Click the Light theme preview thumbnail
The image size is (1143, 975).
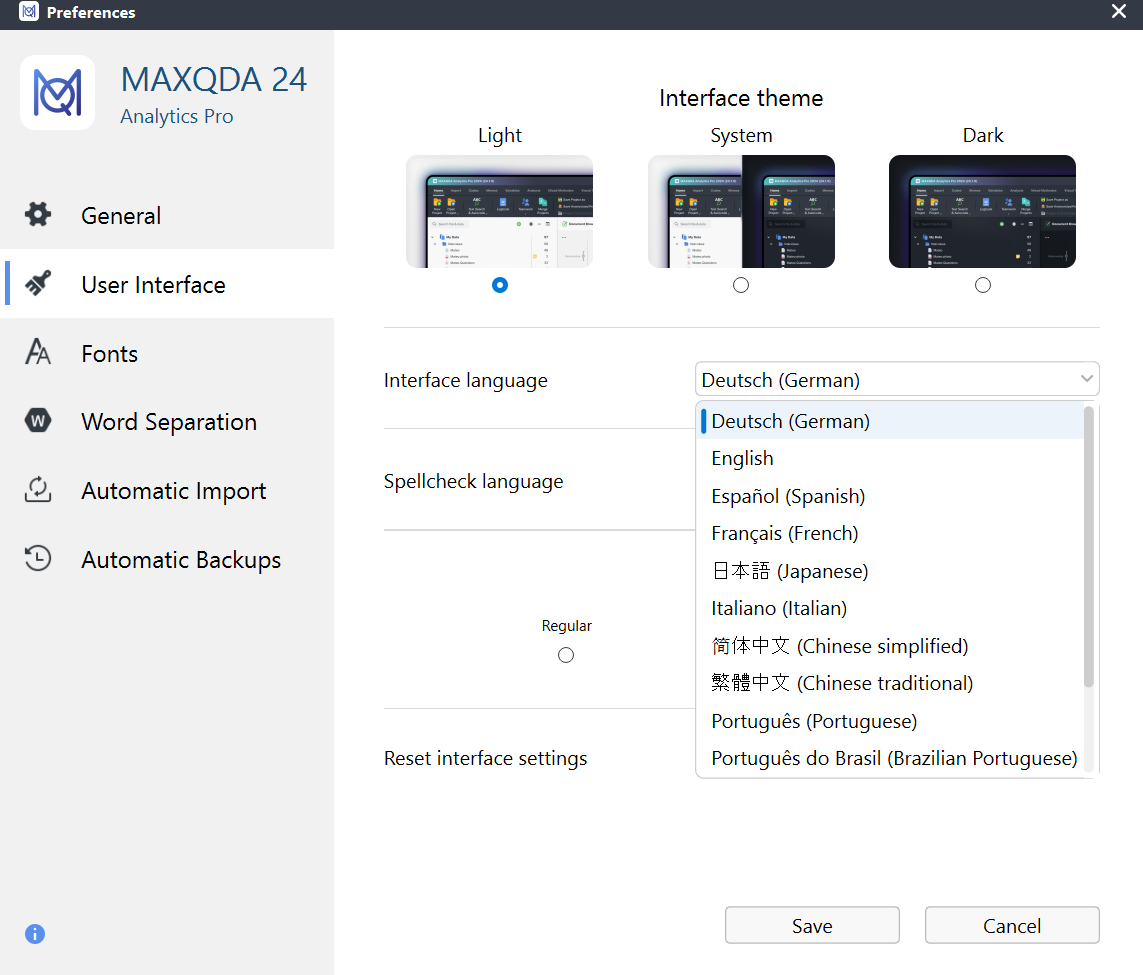(500, 211)
